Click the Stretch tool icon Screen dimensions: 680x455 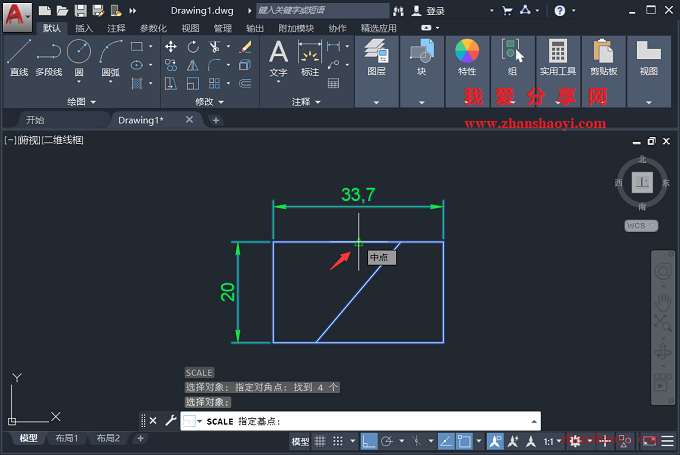171,83
